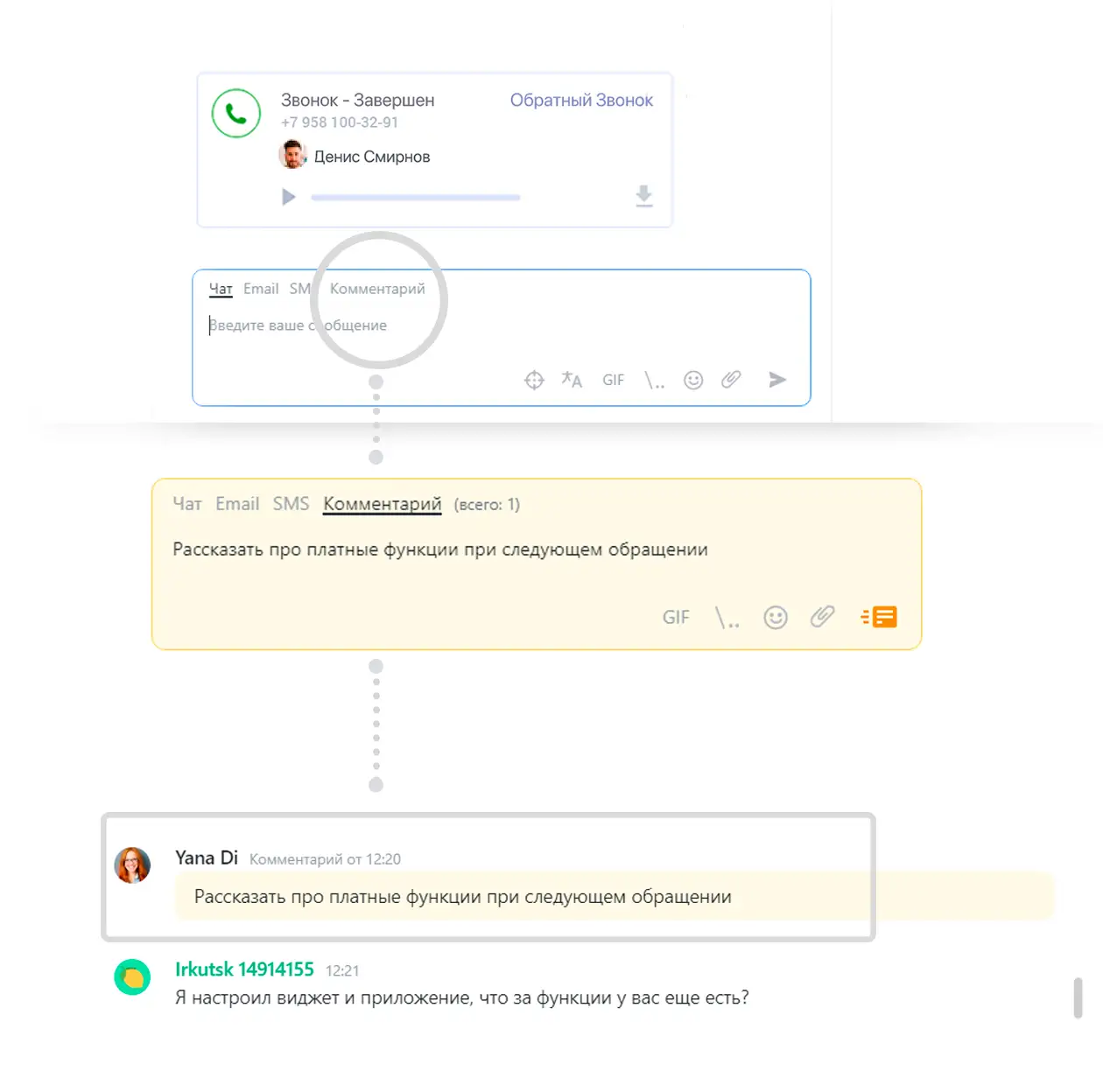This screenshot has height=1092, width=1103.
Task: Play the call recording
Action: 288,197
